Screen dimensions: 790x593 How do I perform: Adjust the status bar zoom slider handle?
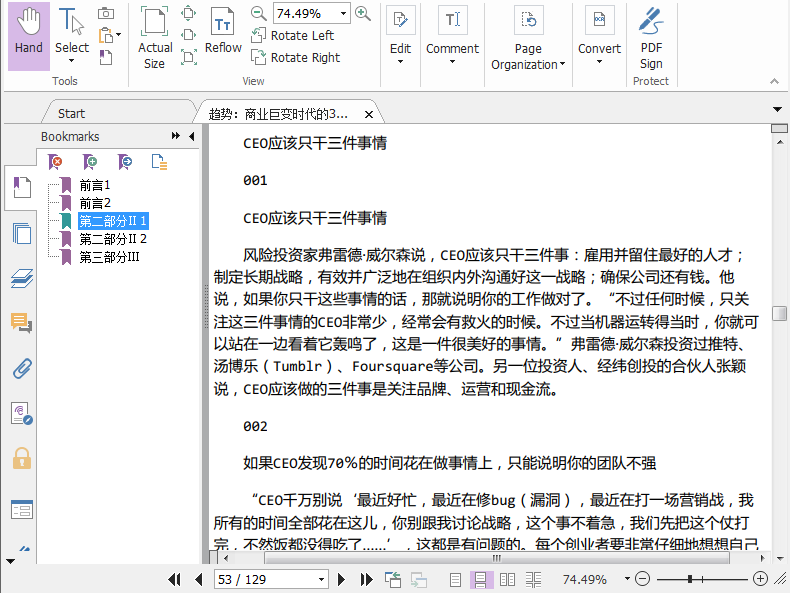(690, 579)
